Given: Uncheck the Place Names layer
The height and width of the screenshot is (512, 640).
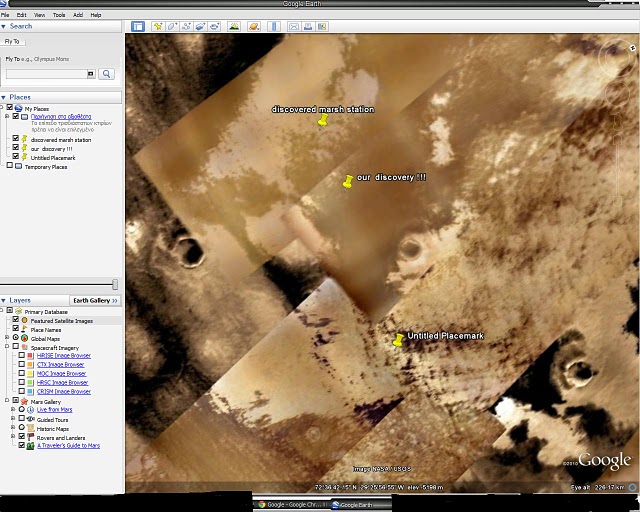Looking at the screenshot, I should tap(16, 329).
